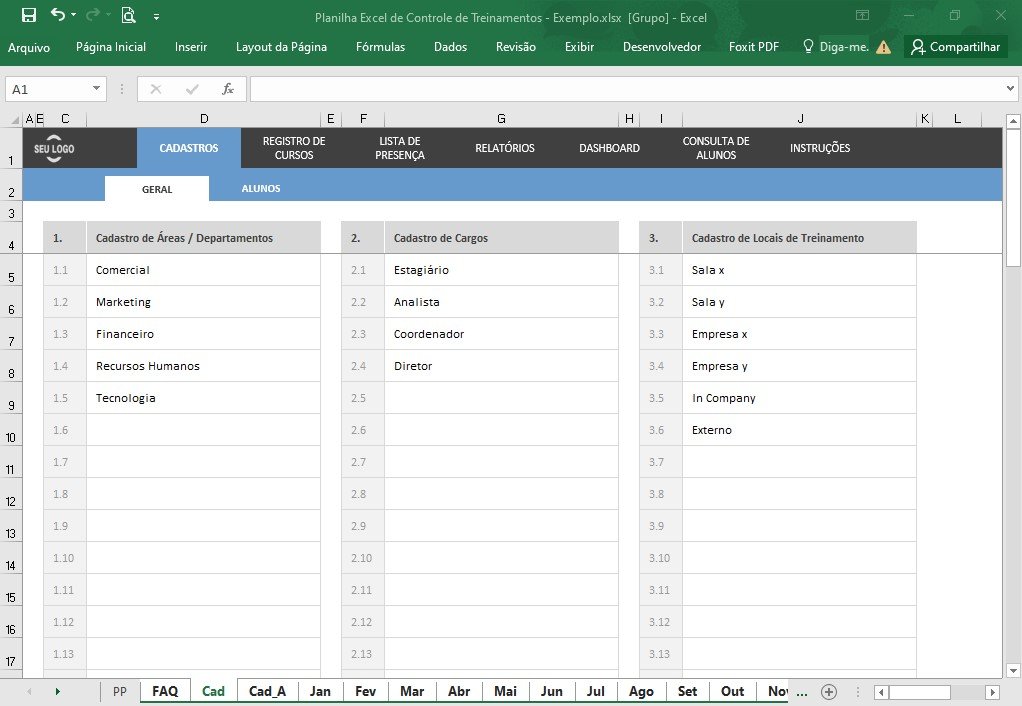Open the CONSULTA DE ALUNOS navigation button

click(x=716, y=148)
